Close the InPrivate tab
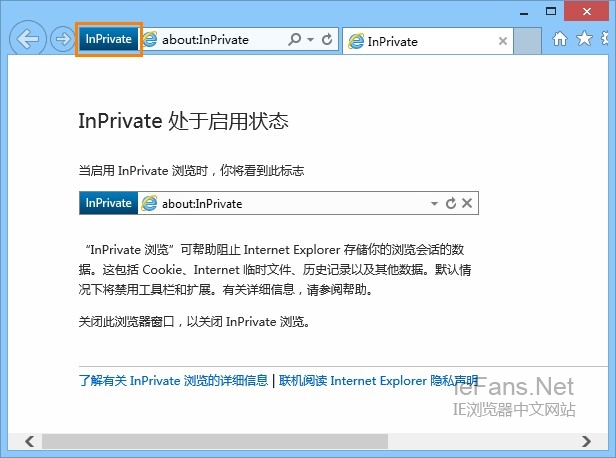Image resolution: width=616 pixels, height=458 pixels. [x=502, y=41]
